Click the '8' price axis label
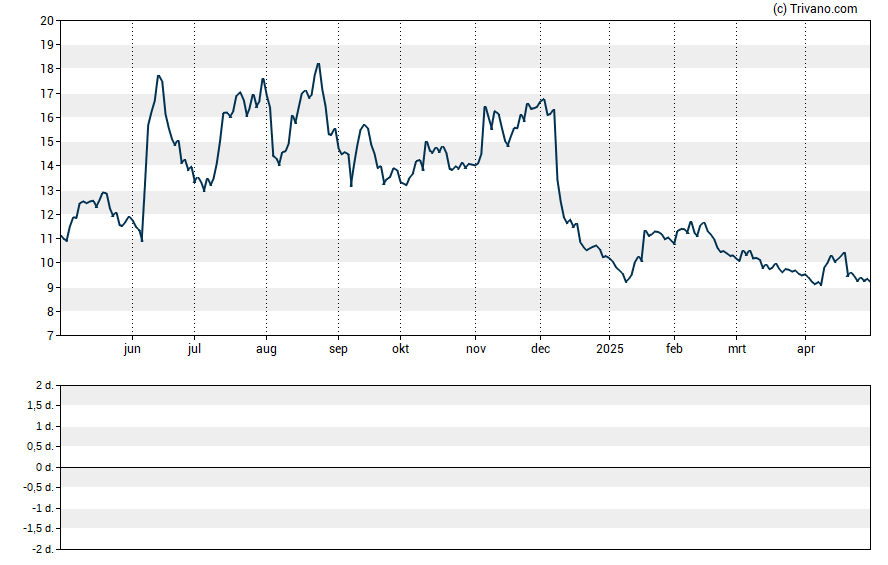Screen dimensions: 888x565 pyautogui.click(x=50, y=312)
